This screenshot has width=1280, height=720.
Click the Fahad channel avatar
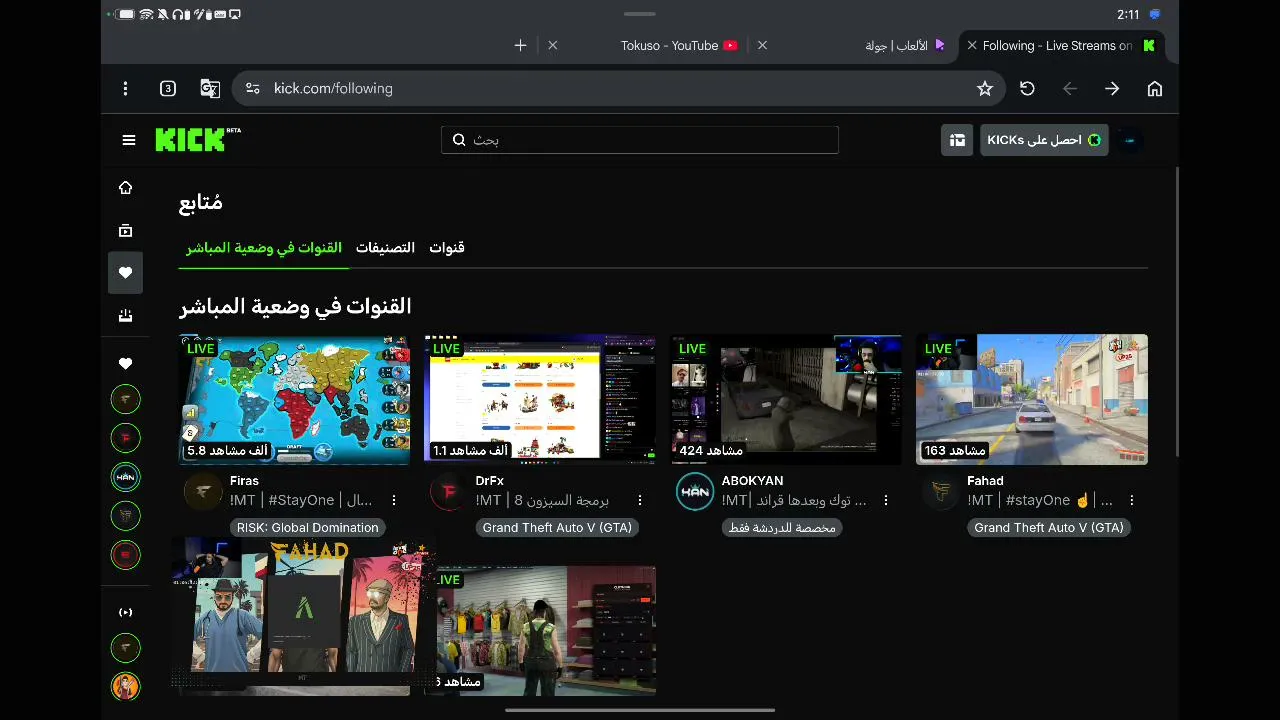(x=941, y=492)
